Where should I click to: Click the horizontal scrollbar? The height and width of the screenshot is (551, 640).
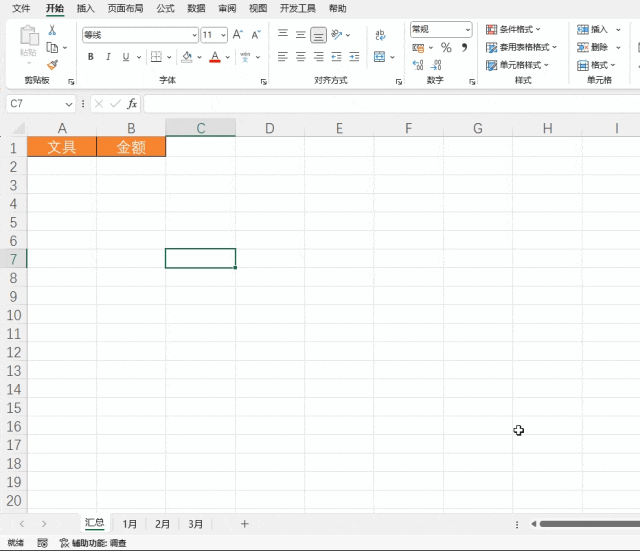(x=590, y=524)
